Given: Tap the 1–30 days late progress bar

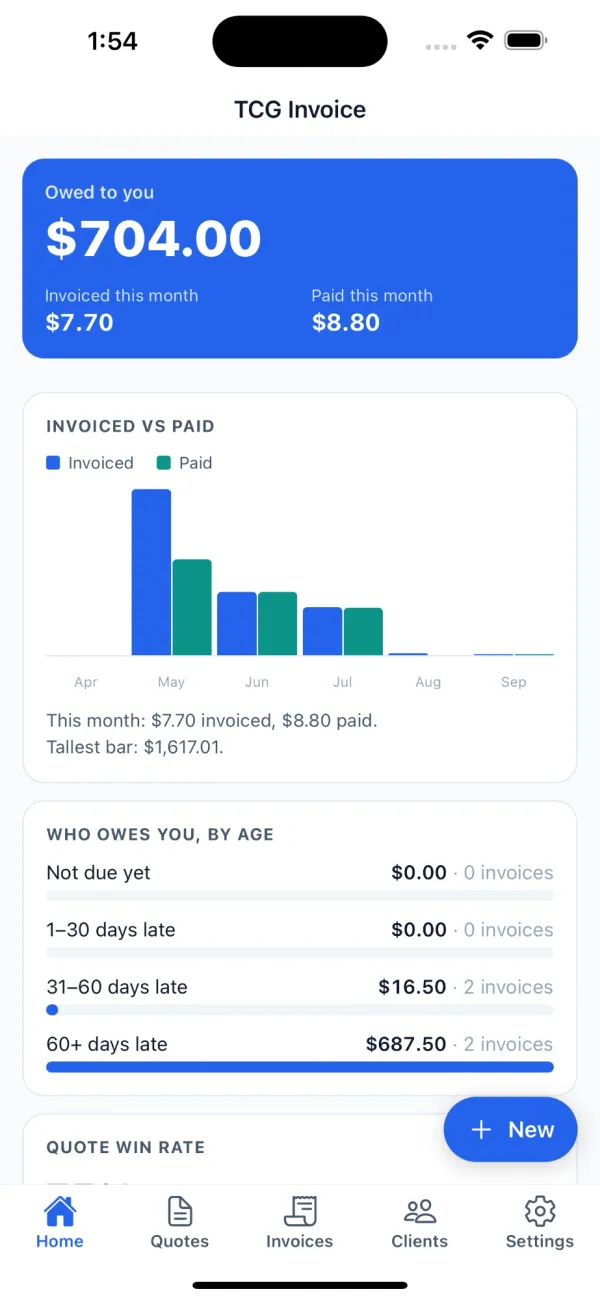Looking at the screenshot, I should point(300,953).
